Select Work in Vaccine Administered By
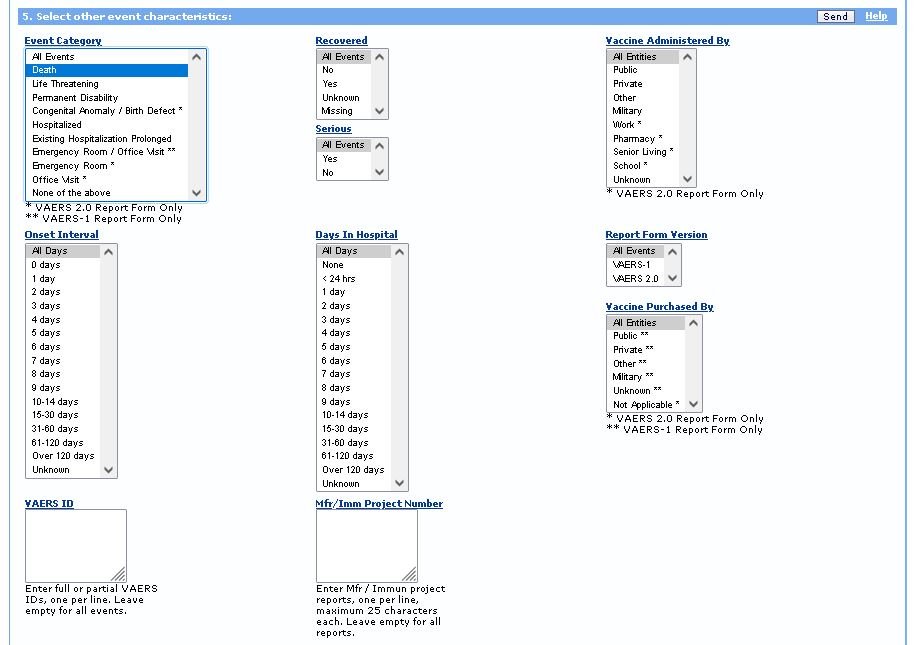Viewport: 916px width, 645px height. click(x=643, y=124)
